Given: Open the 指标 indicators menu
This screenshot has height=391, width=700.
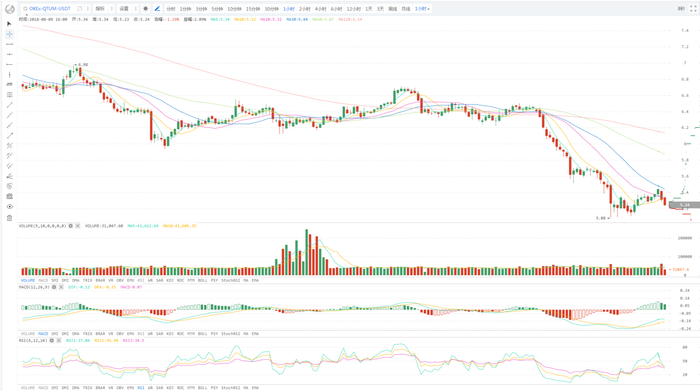Looking at the screenshot, I should tap(100, 8).
